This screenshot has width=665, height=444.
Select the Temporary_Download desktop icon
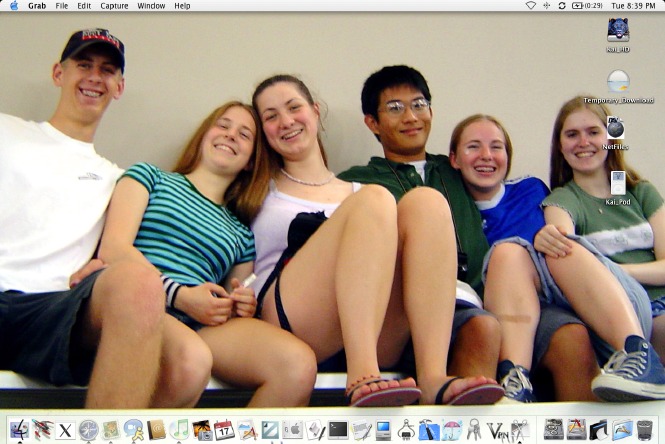coord(618,87)
